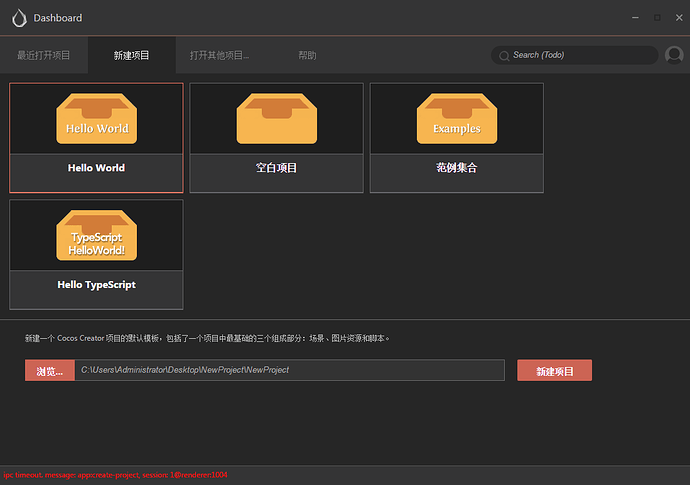Select the Hello TypeScript template label
Viewport: 690px width, 485px height.
click(x=96, y=285)
